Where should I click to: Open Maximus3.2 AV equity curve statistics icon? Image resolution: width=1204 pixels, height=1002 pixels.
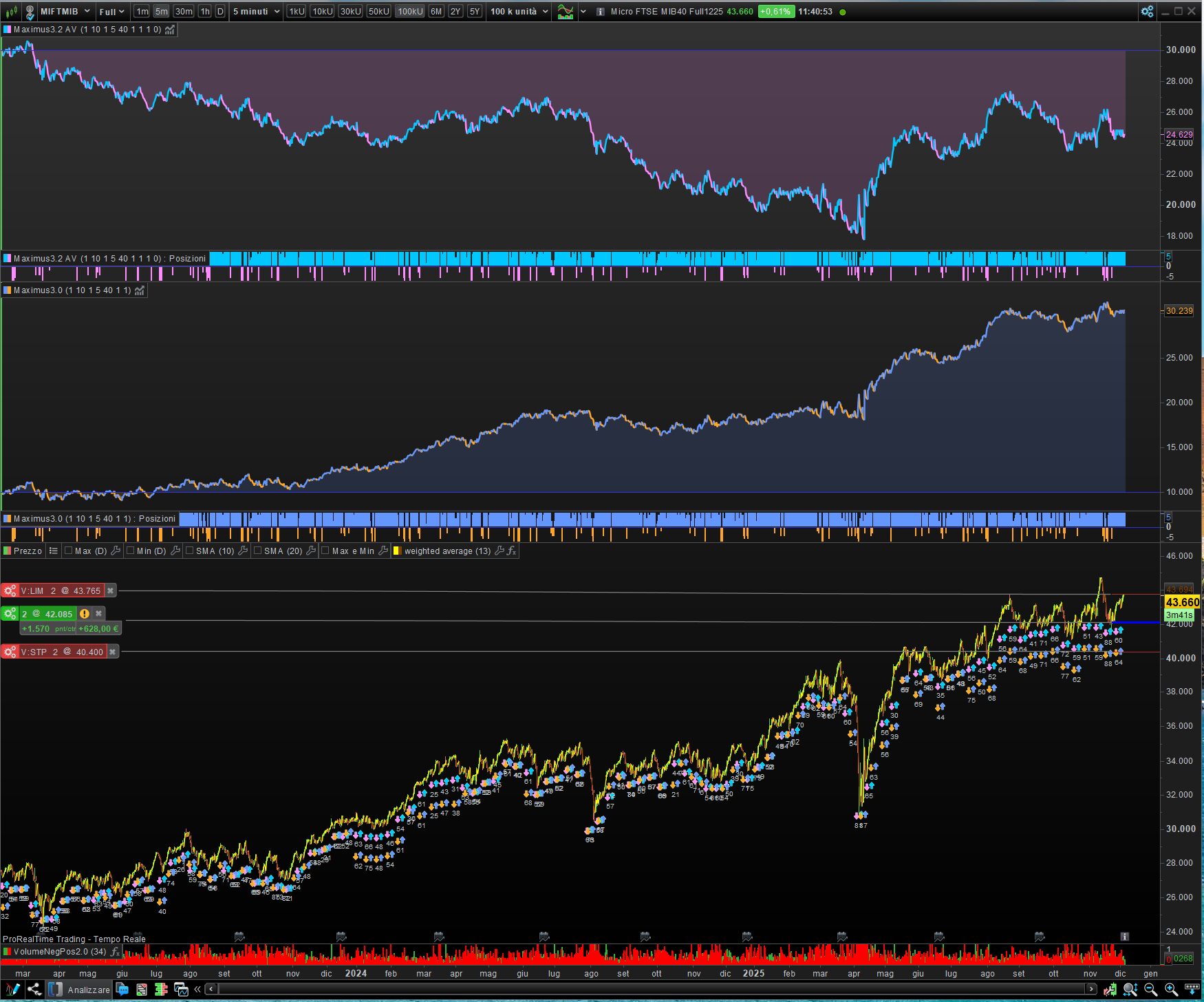coord(170,30)
